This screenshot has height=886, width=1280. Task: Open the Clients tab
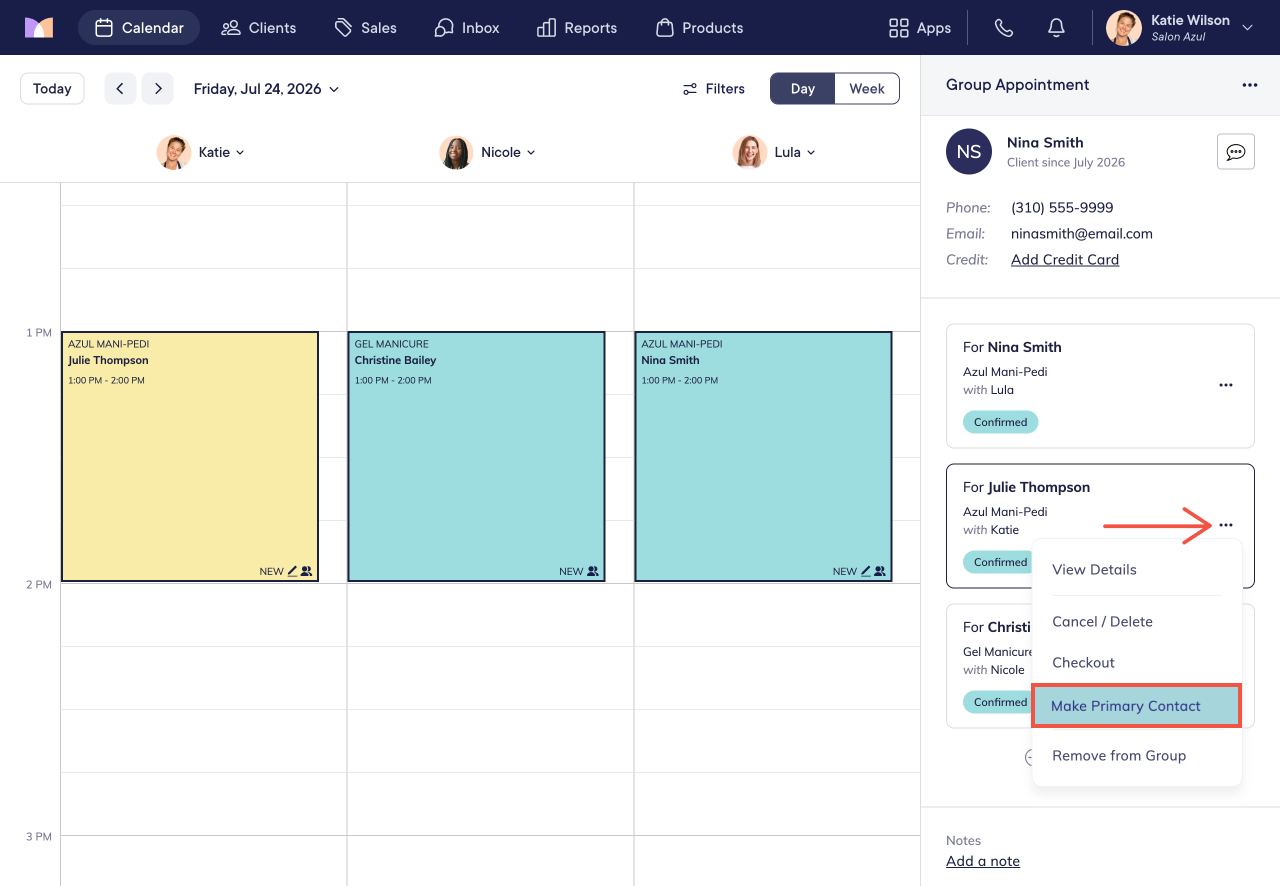[259, 28]
